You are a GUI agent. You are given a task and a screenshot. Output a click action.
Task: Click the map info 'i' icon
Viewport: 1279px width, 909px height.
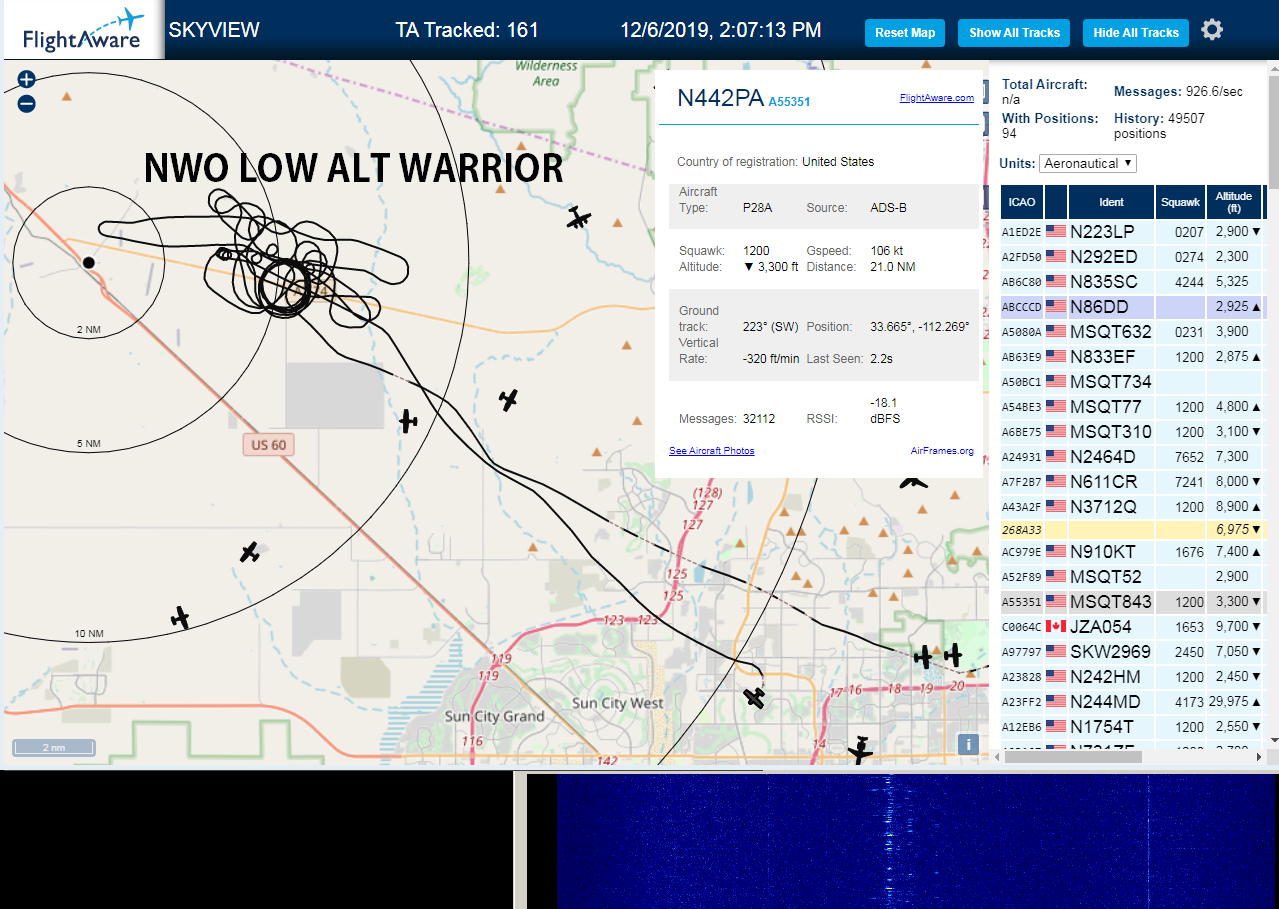(x=967, y=744)
